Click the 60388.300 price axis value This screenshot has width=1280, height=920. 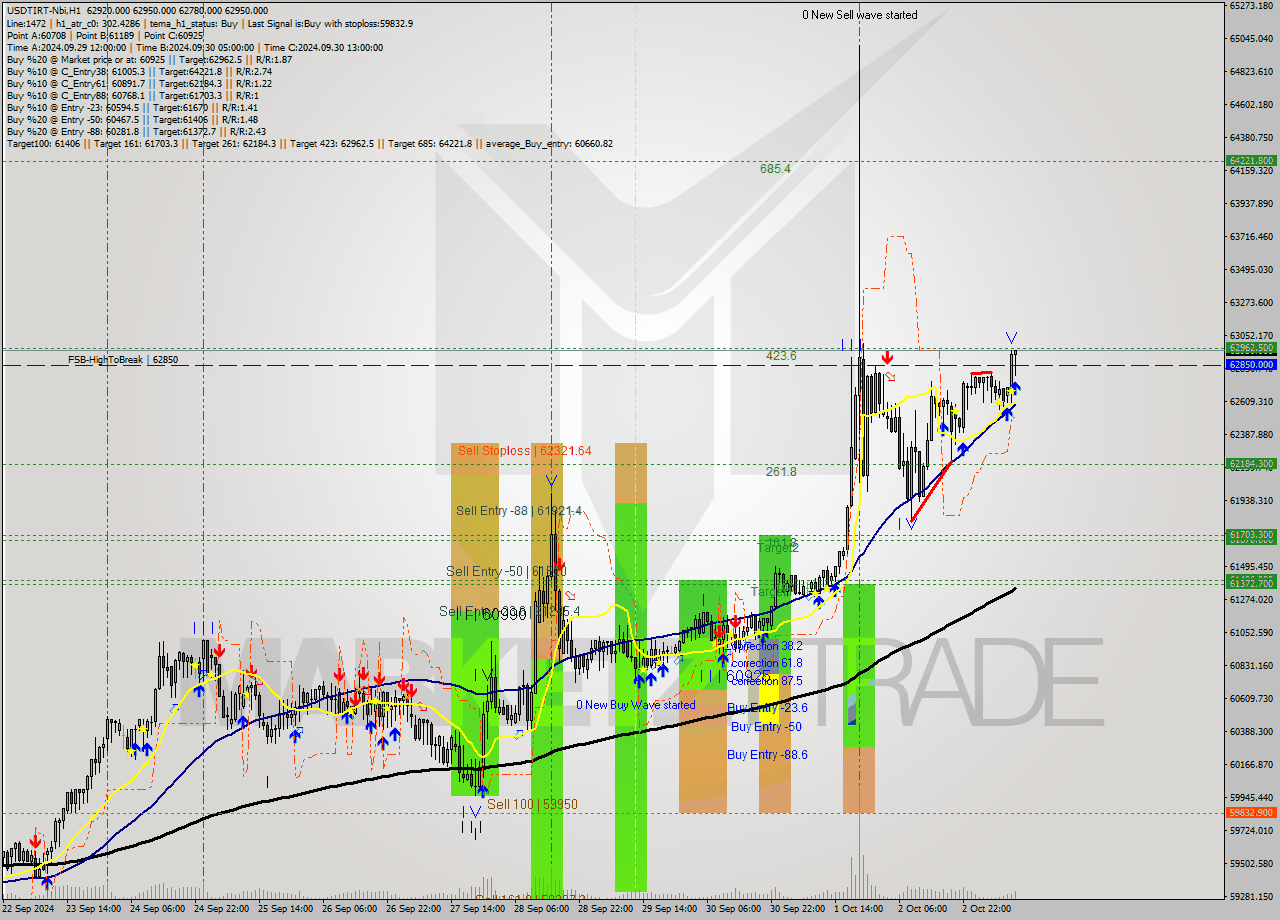pos(1251,731)
